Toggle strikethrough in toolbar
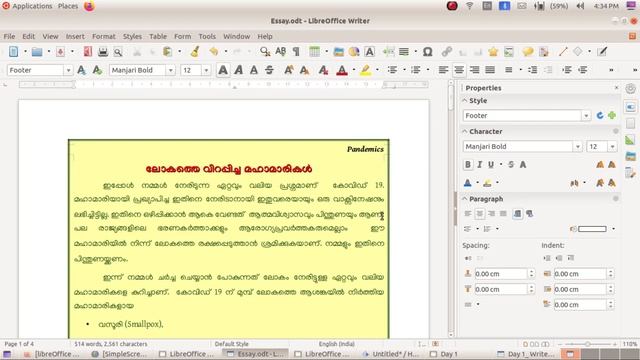Image resolution: width=640 pixels, height=360 pixels. pos(269,70)
